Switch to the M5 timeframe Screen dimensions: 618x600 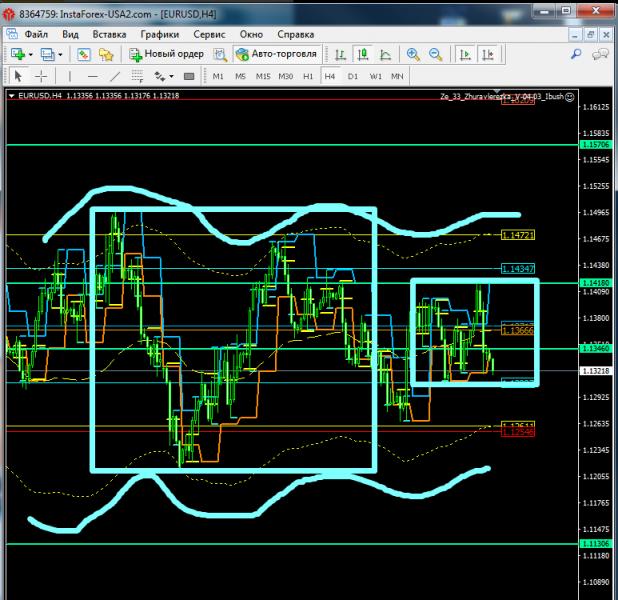click(x=240, y=76)
